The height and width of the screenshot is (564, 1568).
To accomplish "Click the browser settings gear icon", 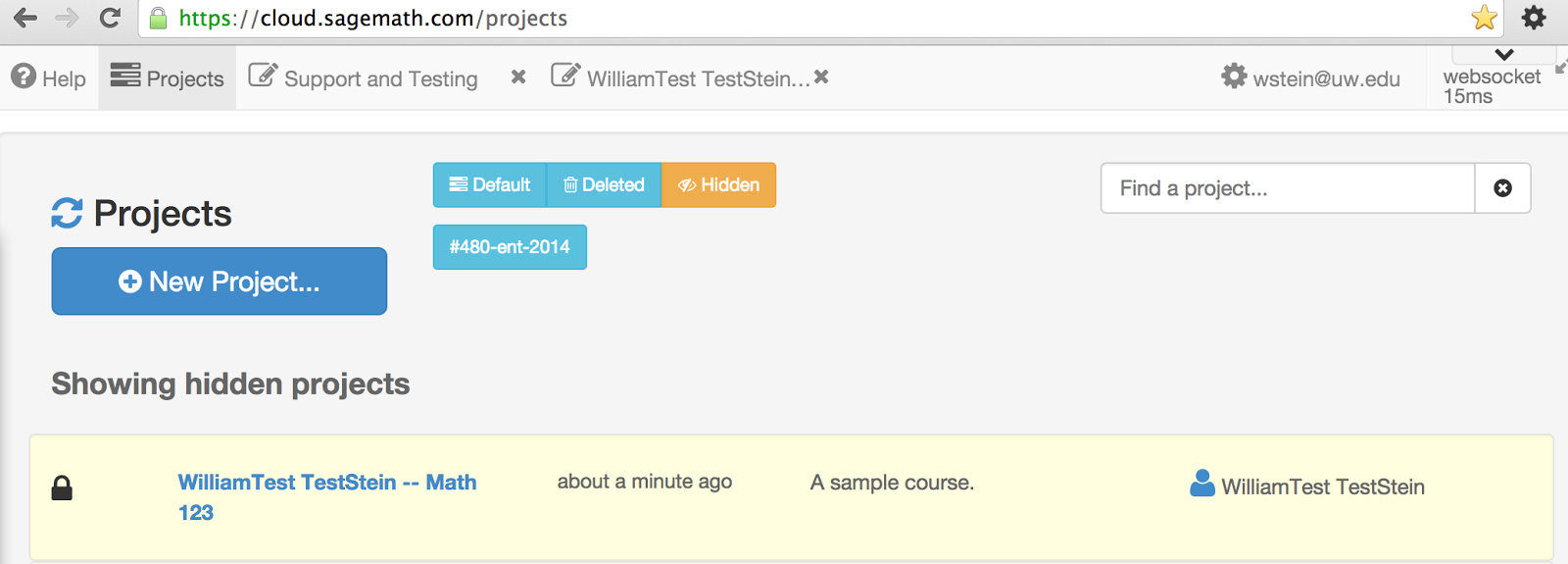I will click(1534, 18).
